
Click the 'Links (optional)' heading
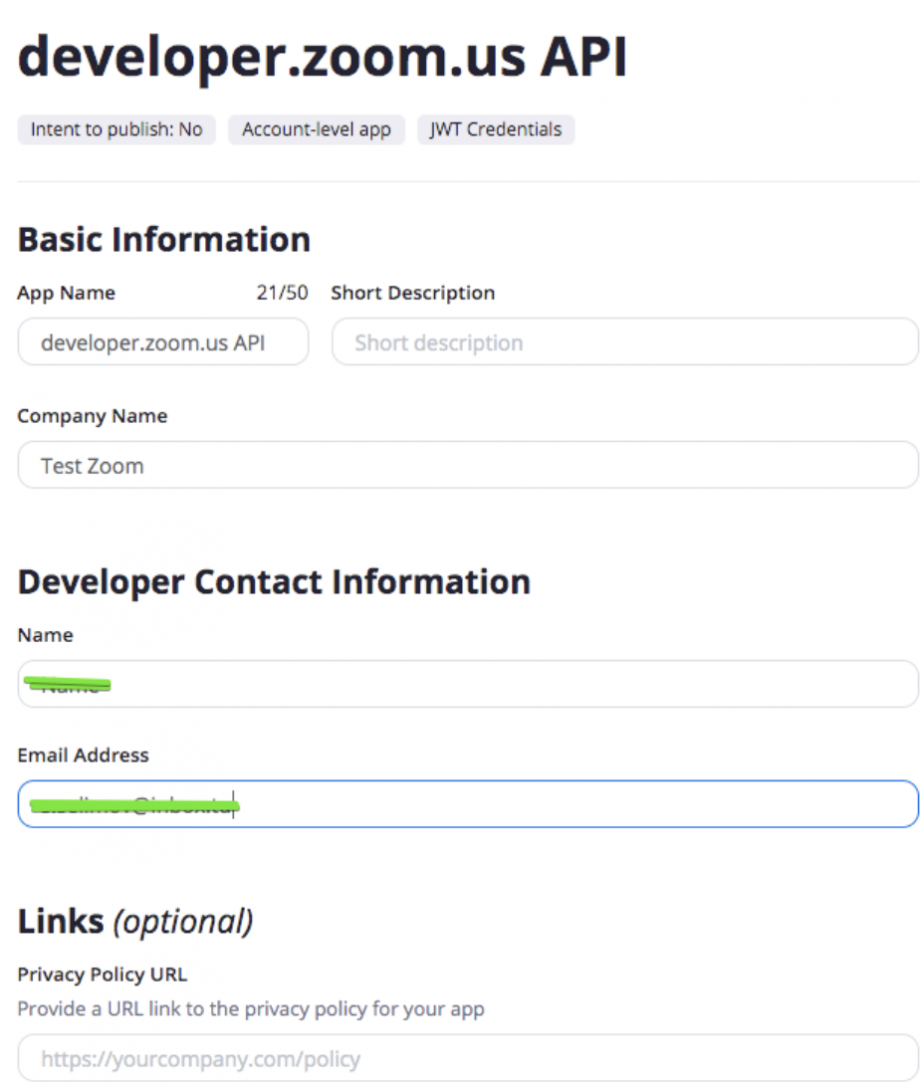136,922
